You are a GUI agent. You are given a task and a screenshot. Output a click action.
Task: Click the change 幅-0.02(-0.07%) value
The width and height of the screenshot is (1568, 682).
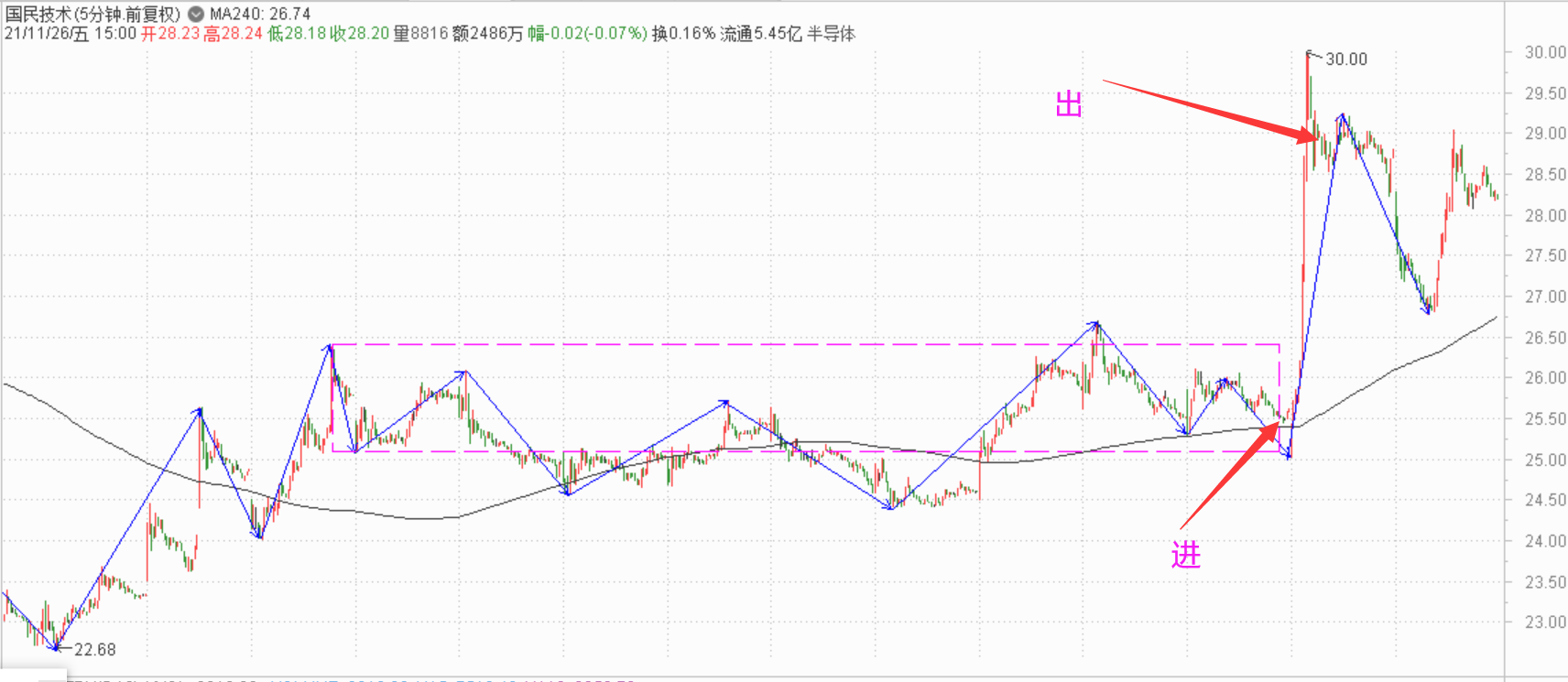coord(587,34)
